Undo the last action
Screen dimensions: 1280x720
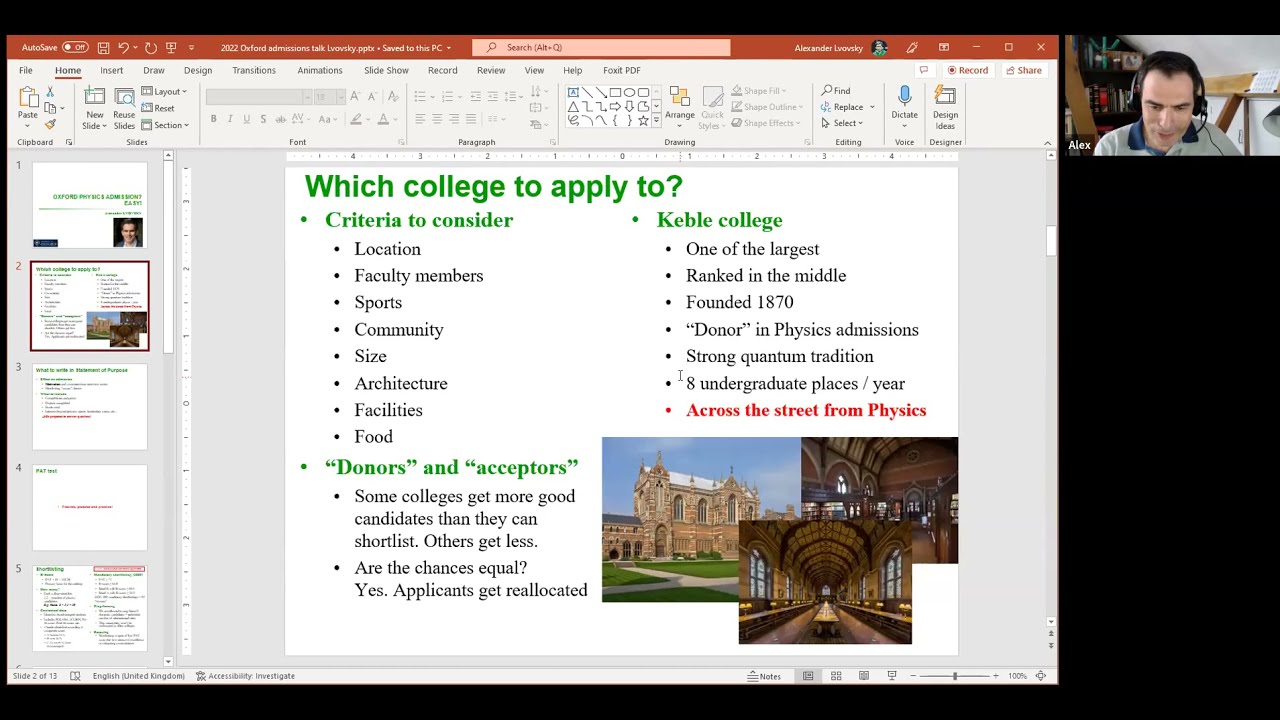[x=123, y=47]
